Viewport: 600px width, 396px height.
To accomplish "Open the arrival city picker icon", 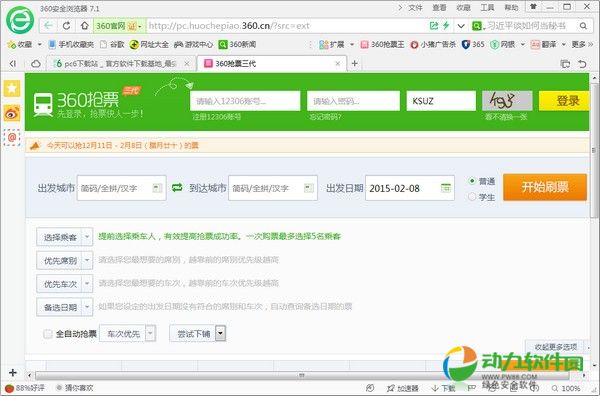I will coord(308,187).
